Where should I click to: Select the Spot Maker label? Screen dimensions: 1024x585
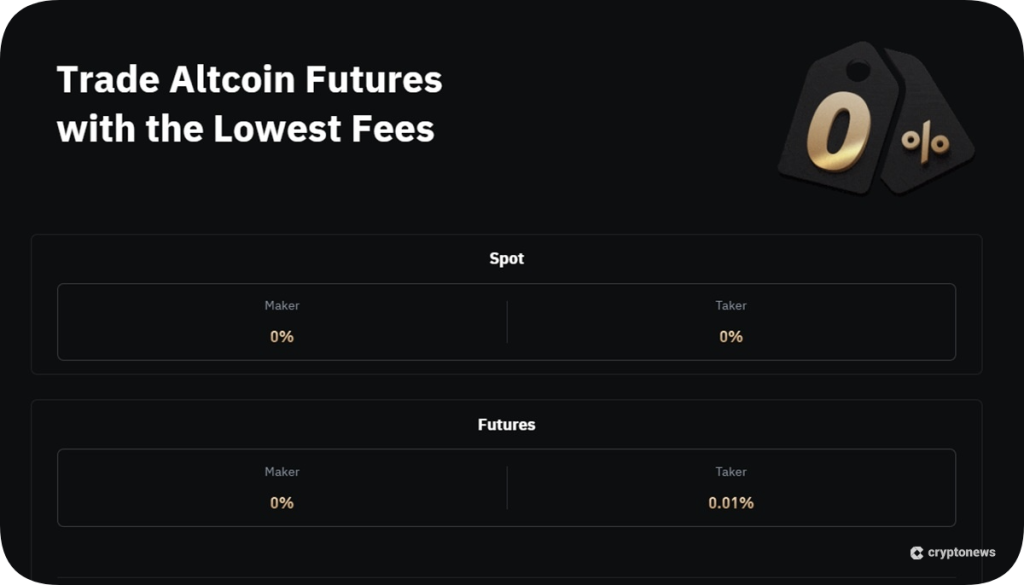click(282, 305)
